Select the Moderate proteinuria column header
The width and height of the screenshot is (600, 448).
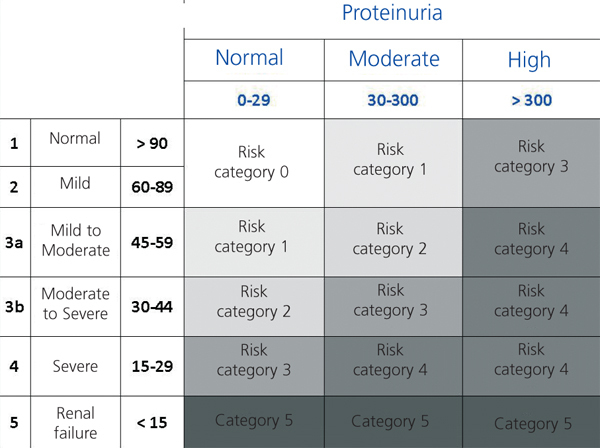393,58
